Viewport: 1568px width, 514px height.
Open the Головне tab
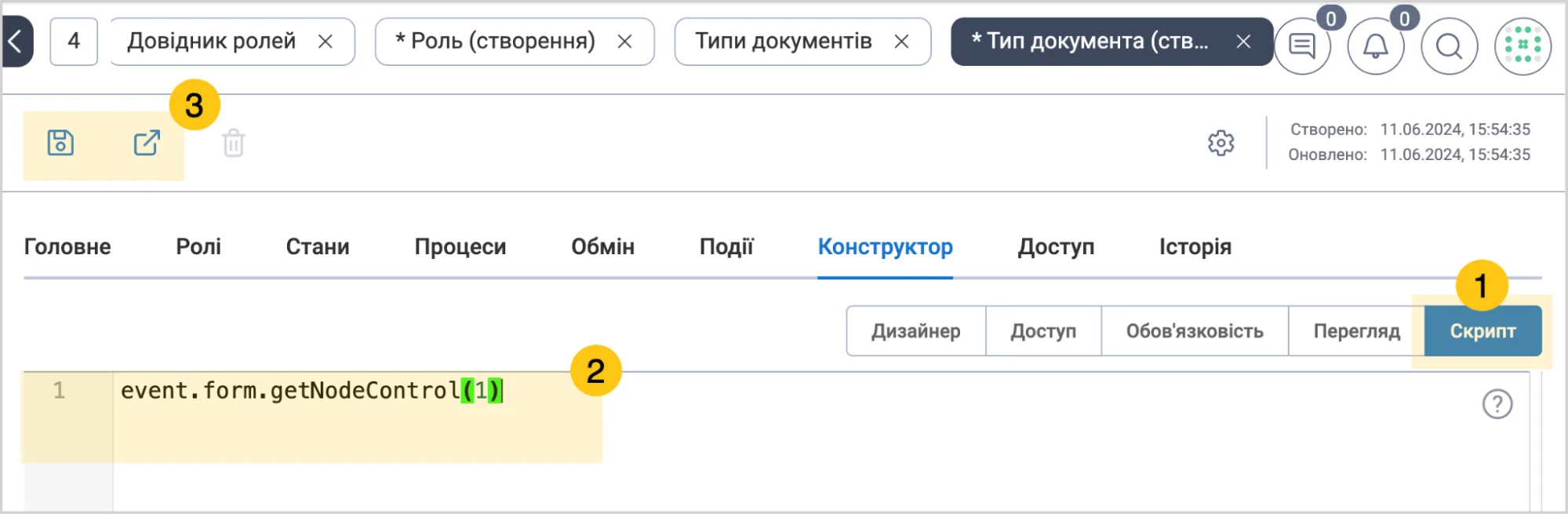(67, 246)
